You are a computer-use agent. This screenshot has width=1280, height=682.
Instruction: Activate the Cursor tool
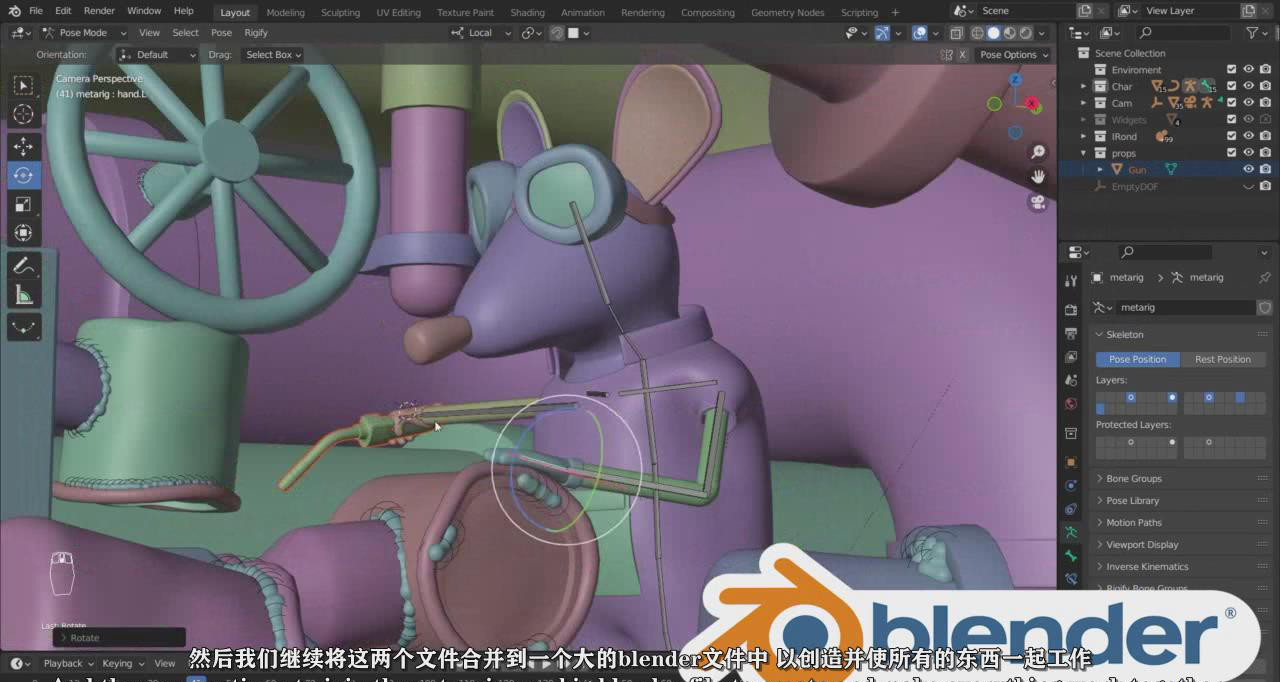[x=24, y=115]
